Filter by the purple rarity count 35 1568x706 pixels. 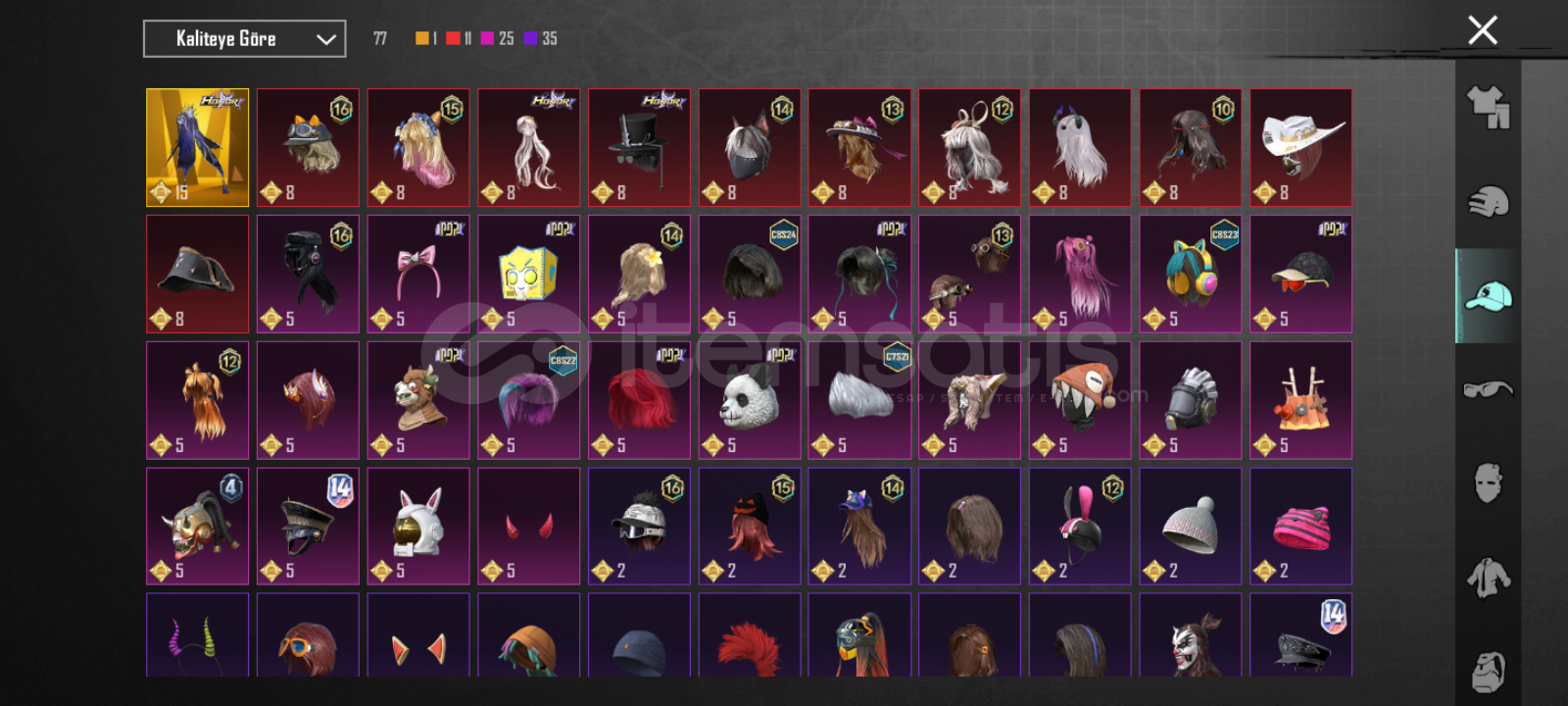[541, 38]
